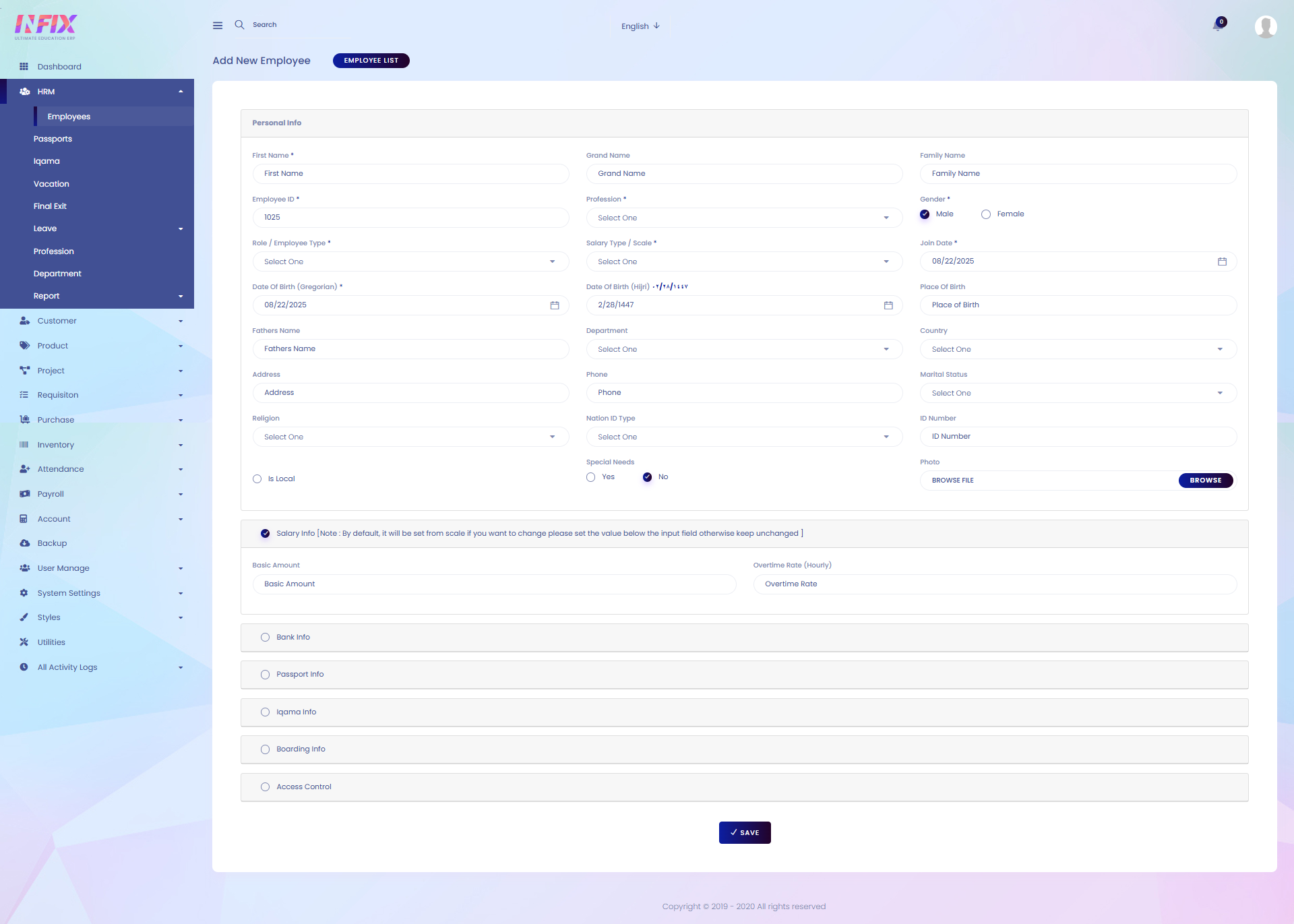Click the Customer sidebar icon
Screen dimensions: 1294x924
coord(25,321)
